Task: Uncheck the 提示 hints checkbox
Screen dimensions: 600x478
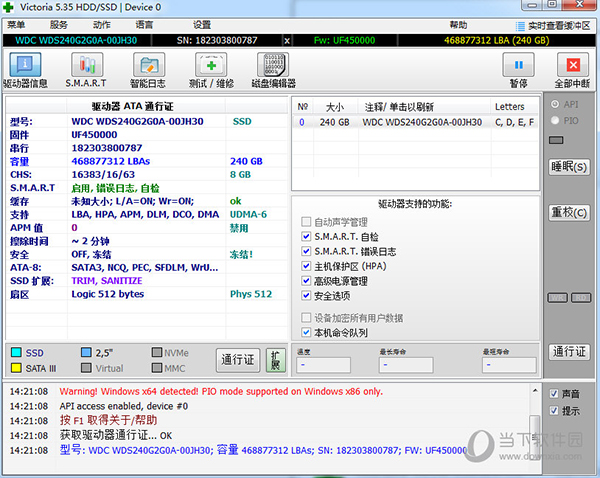Action: click(x=555, y=411)
